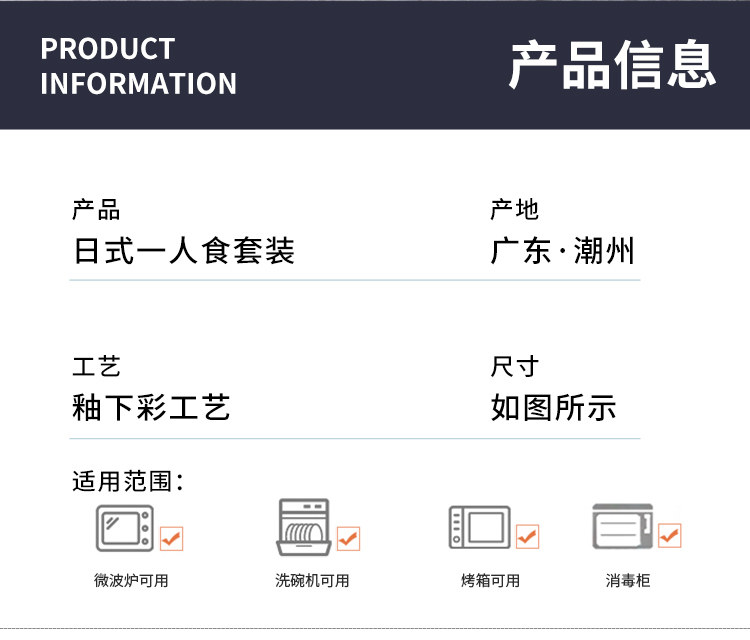The height and width of the screenshot is (640, 750).
Task: Click the disinfection cabinet icon
Action: 622,527
